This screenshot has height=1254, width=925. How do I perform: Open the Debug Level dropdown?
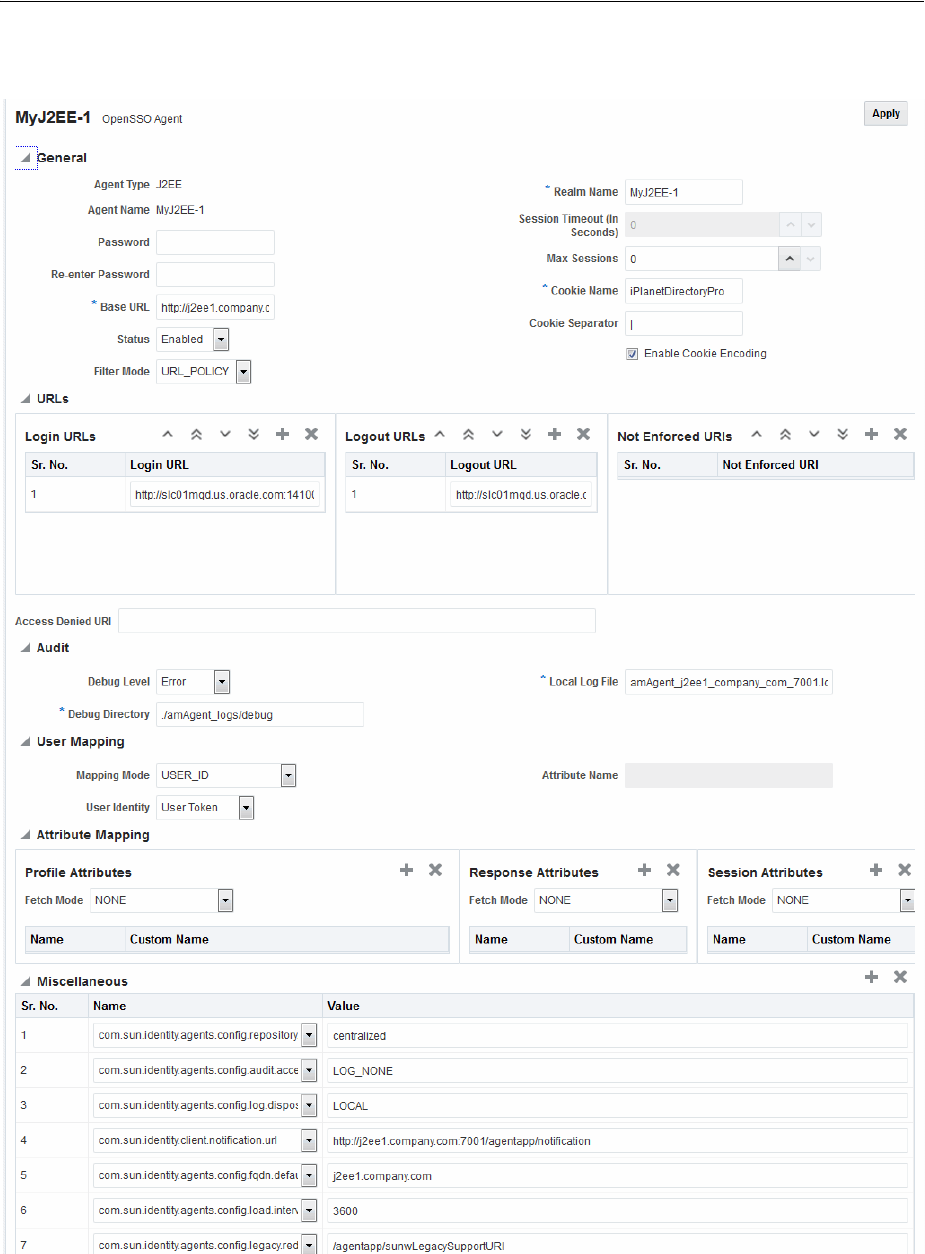pos(222,682)
